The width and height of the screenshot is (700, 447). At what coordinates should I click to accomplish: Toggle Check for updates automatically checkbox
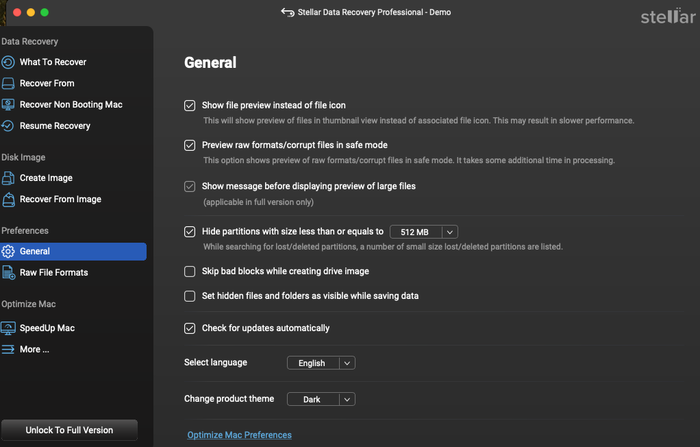[190, 328]
